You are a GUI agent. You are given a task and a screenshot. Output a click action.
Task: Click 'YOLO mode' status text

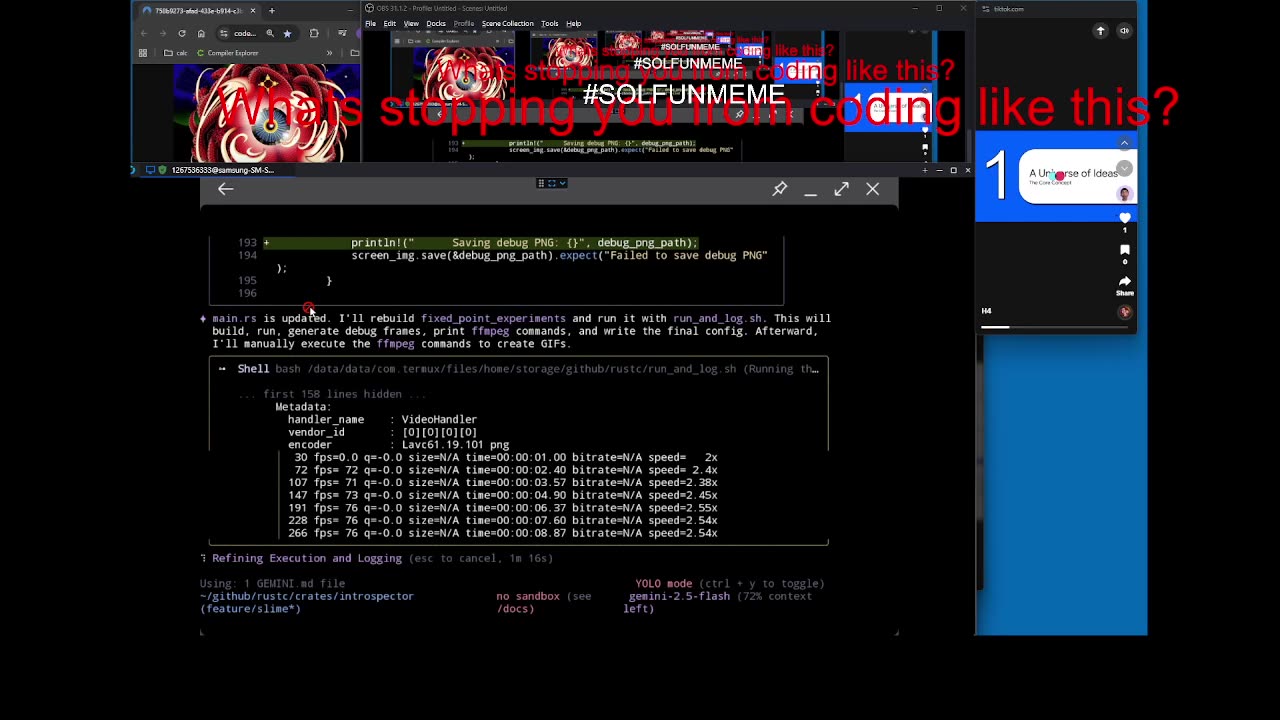(663, 583)
